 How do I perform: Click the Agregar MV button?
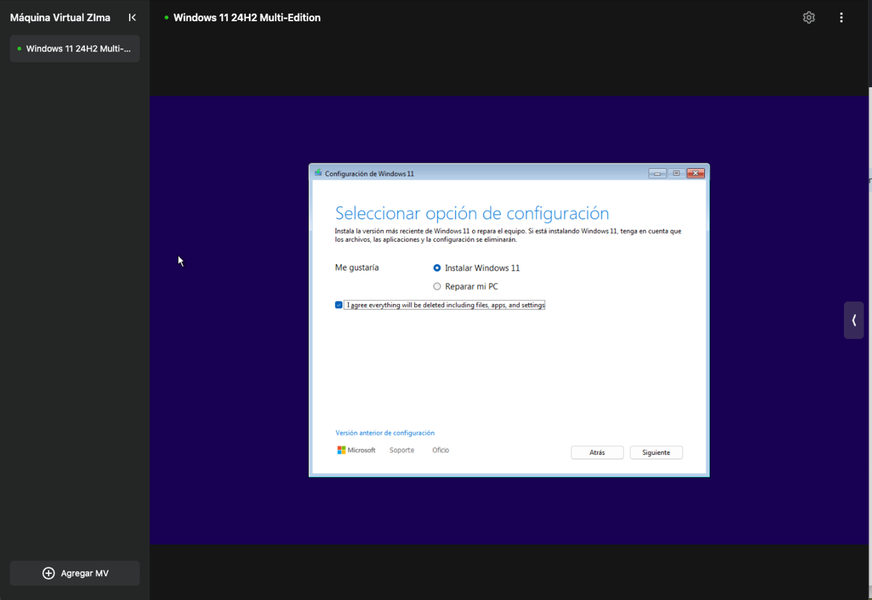(75, 573)
